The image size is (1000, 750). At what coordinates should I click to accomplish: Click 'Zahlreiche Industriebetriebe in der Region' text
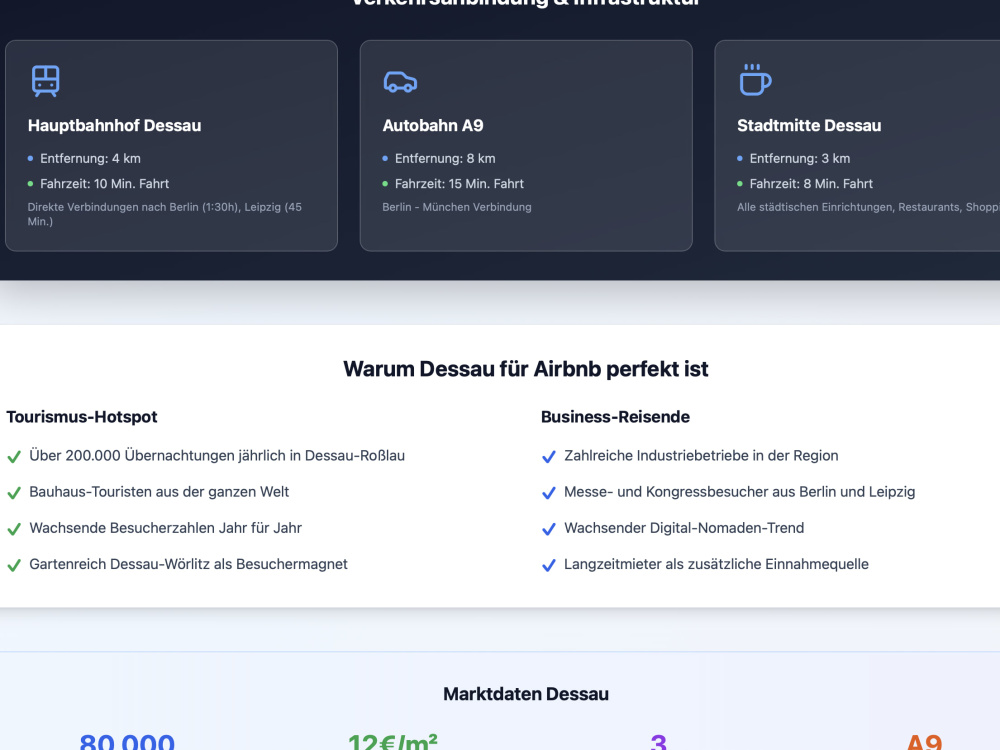tap(701, 456)
